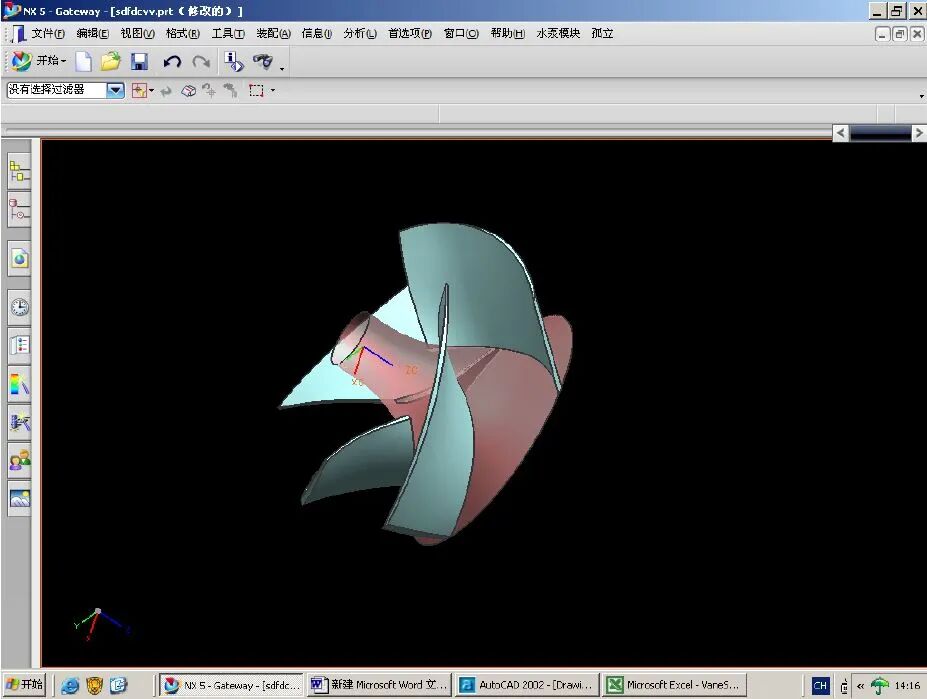The width and height of the screenshot is (927, 699).
Task: Open the 首选项(P) menu
Action: pyautogui.click(x=410, y=34)
